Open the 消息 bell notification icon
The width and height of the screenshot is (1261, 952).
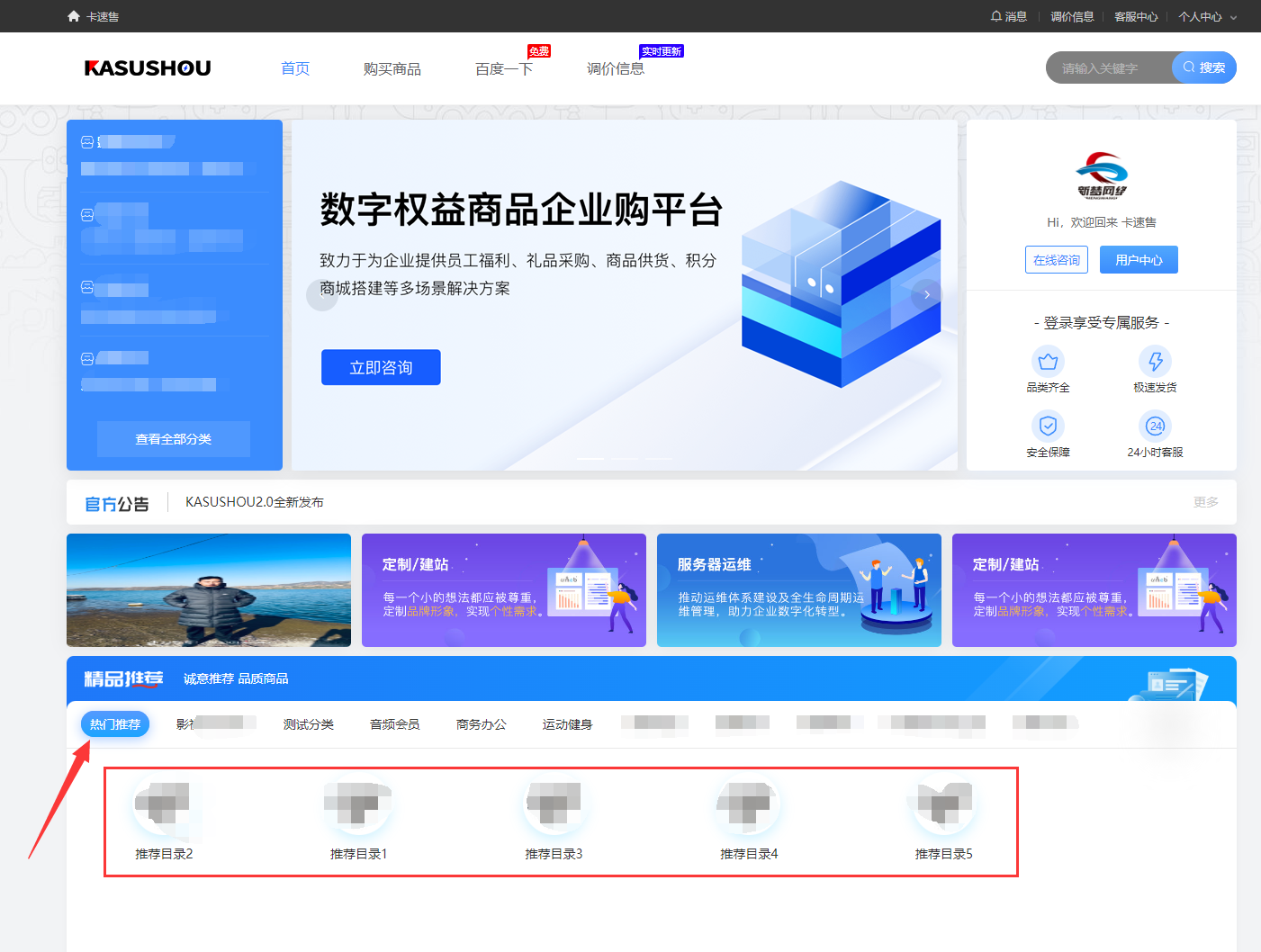[996, 16]
